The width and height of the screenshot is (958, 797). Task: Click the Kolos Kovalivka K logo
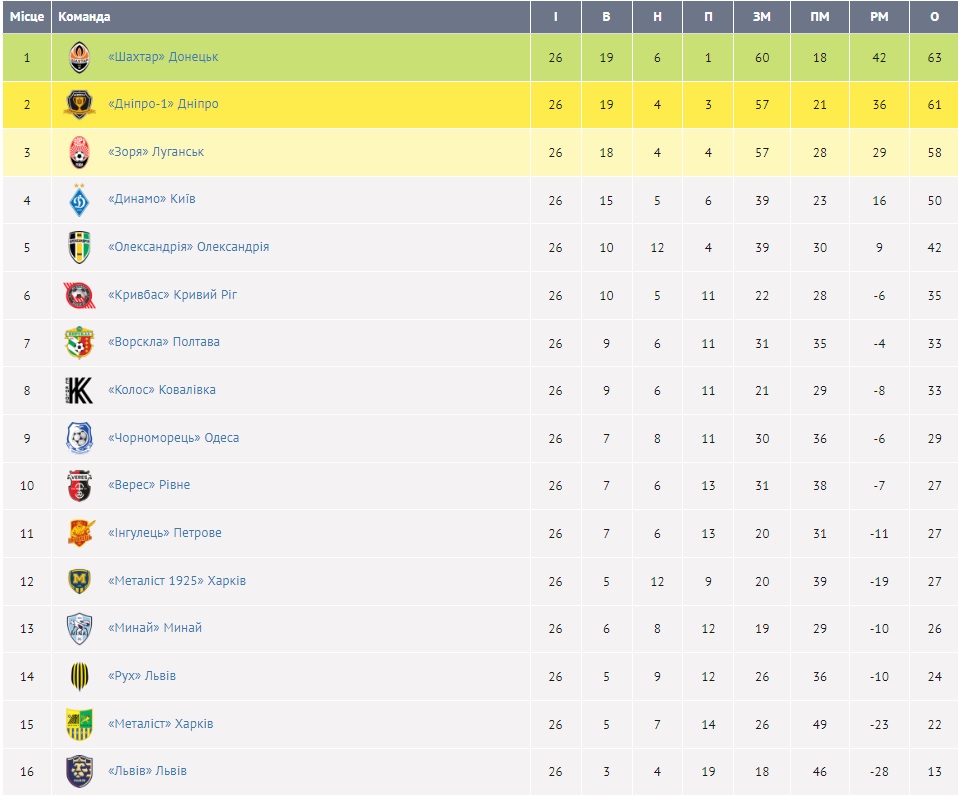(x=79, y=390)
